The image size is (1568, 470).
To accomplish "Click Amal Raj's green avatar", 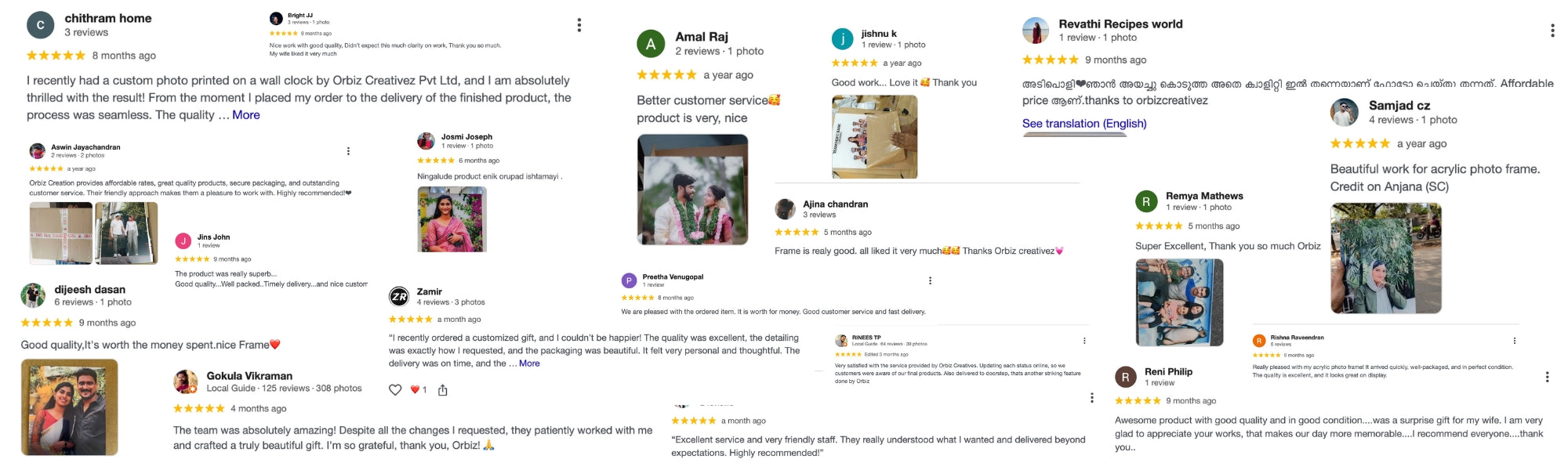I will (x=651, y=44).
